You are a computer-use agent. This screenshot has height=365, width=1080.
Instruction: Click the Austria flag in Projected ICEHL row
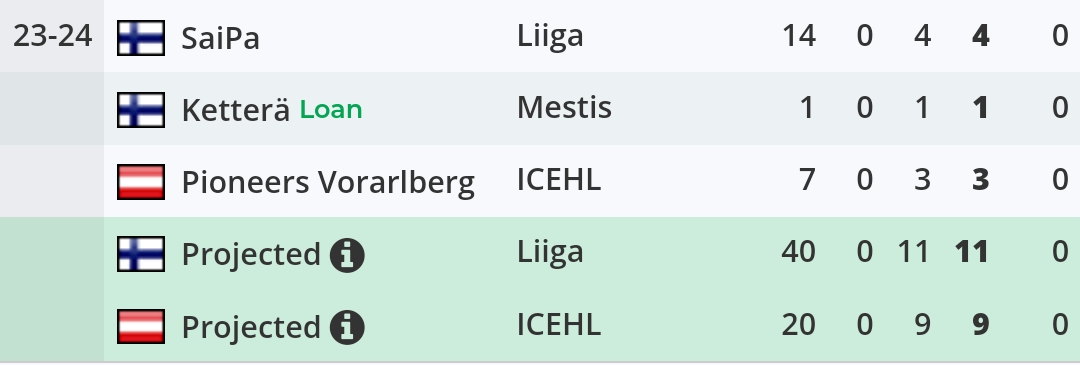[x=141, y=326]
